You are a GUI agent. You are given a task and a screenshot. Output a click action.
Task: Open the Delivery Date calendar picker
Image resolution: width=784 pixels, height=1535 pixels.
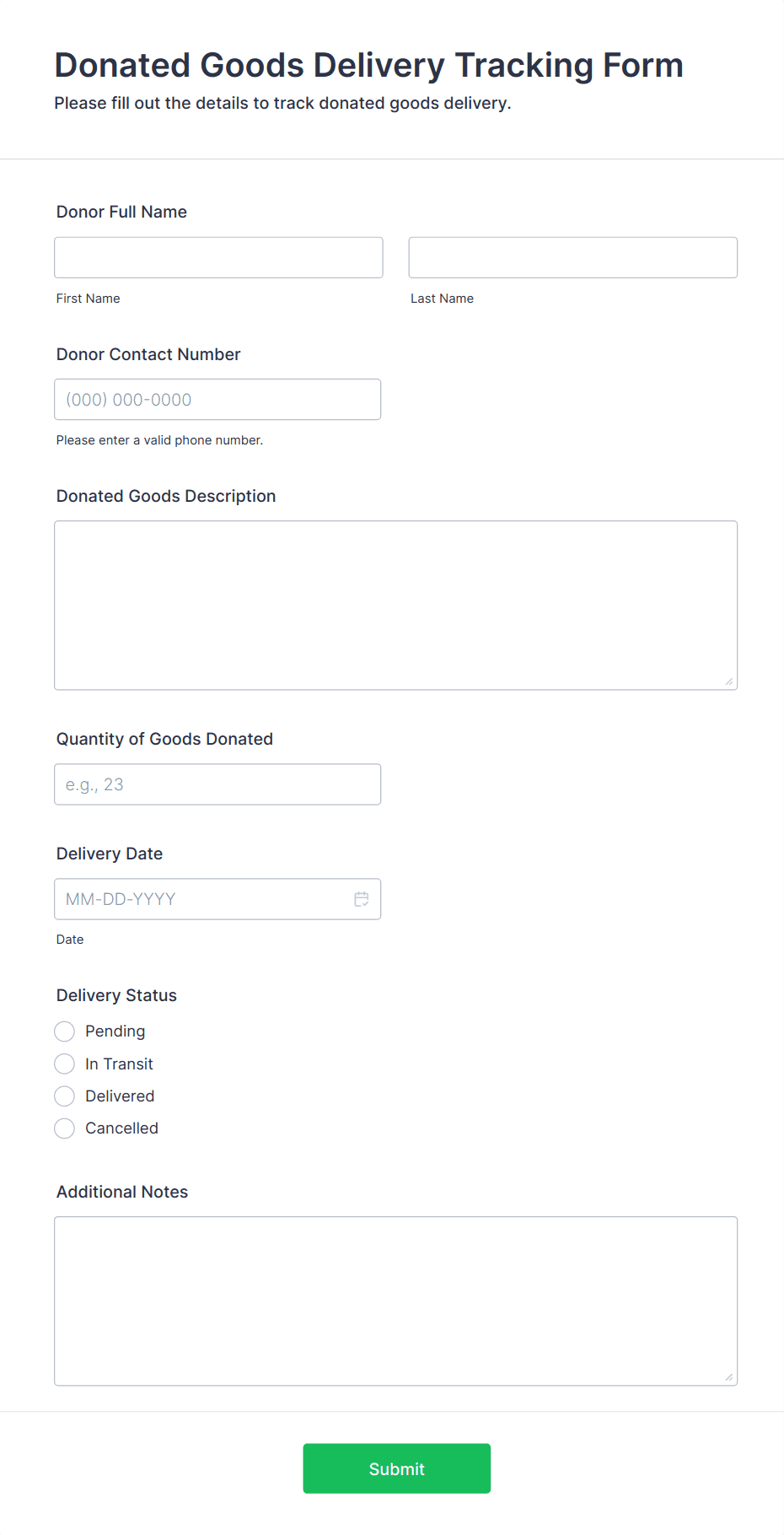361,899
